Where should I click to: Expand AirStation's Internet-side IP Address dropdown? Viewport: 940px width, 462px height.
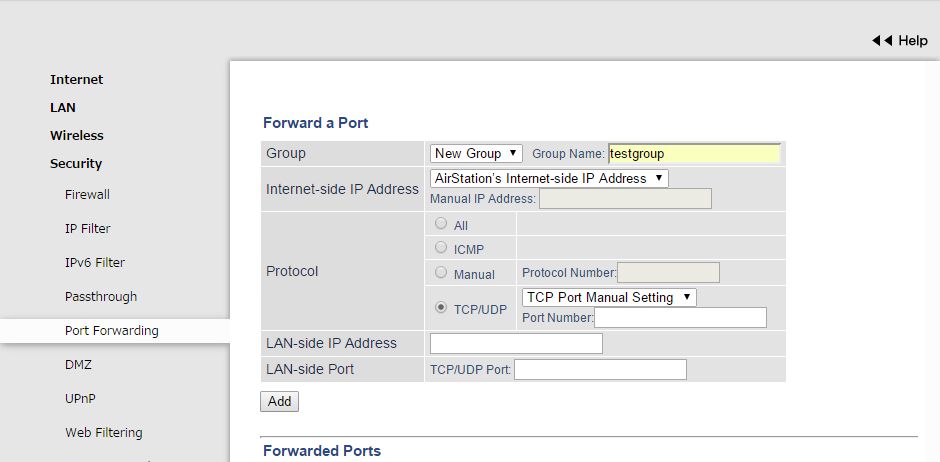point(549,178)
